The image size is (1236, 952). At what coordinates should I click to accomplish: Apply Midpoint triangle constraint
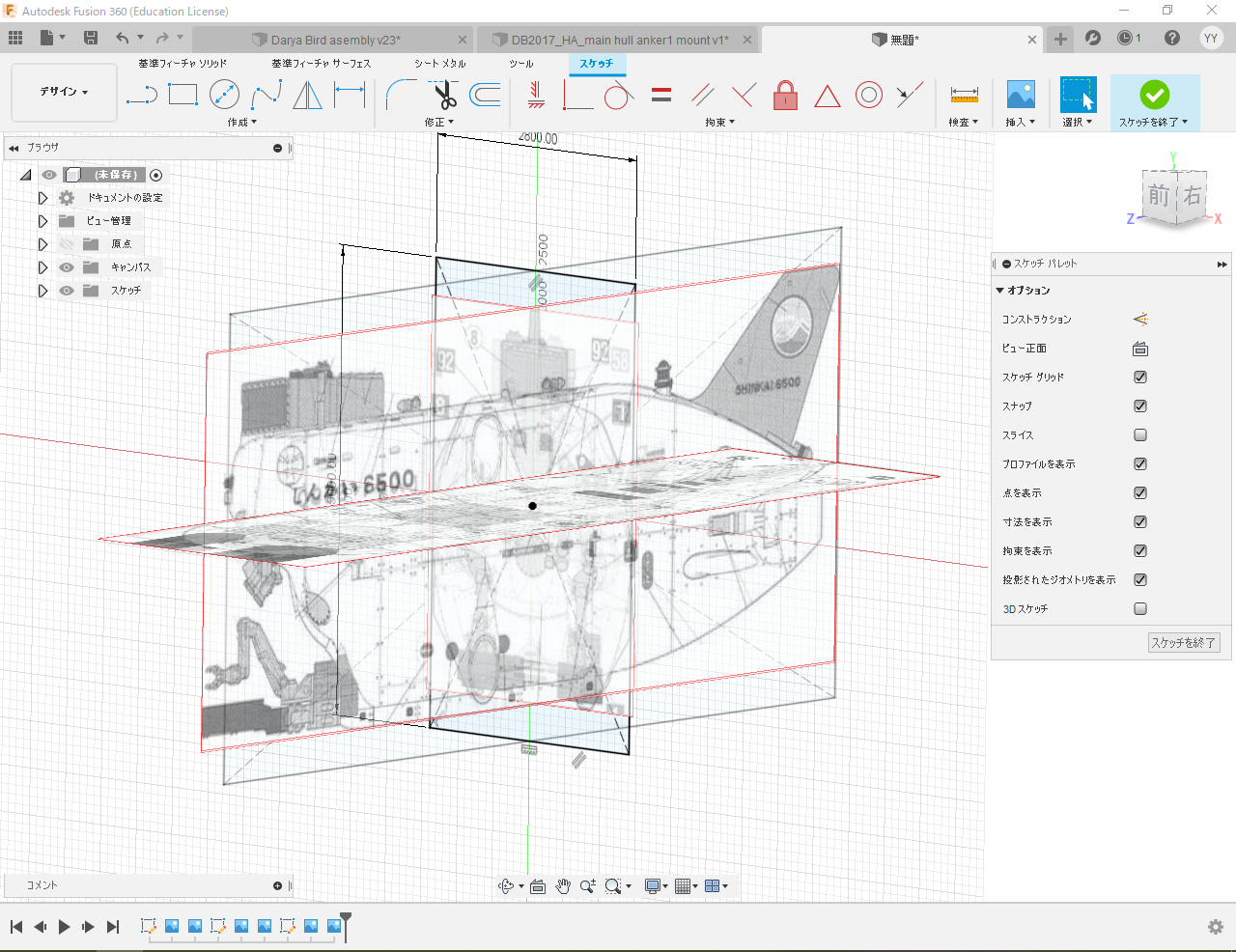[827, 96]
